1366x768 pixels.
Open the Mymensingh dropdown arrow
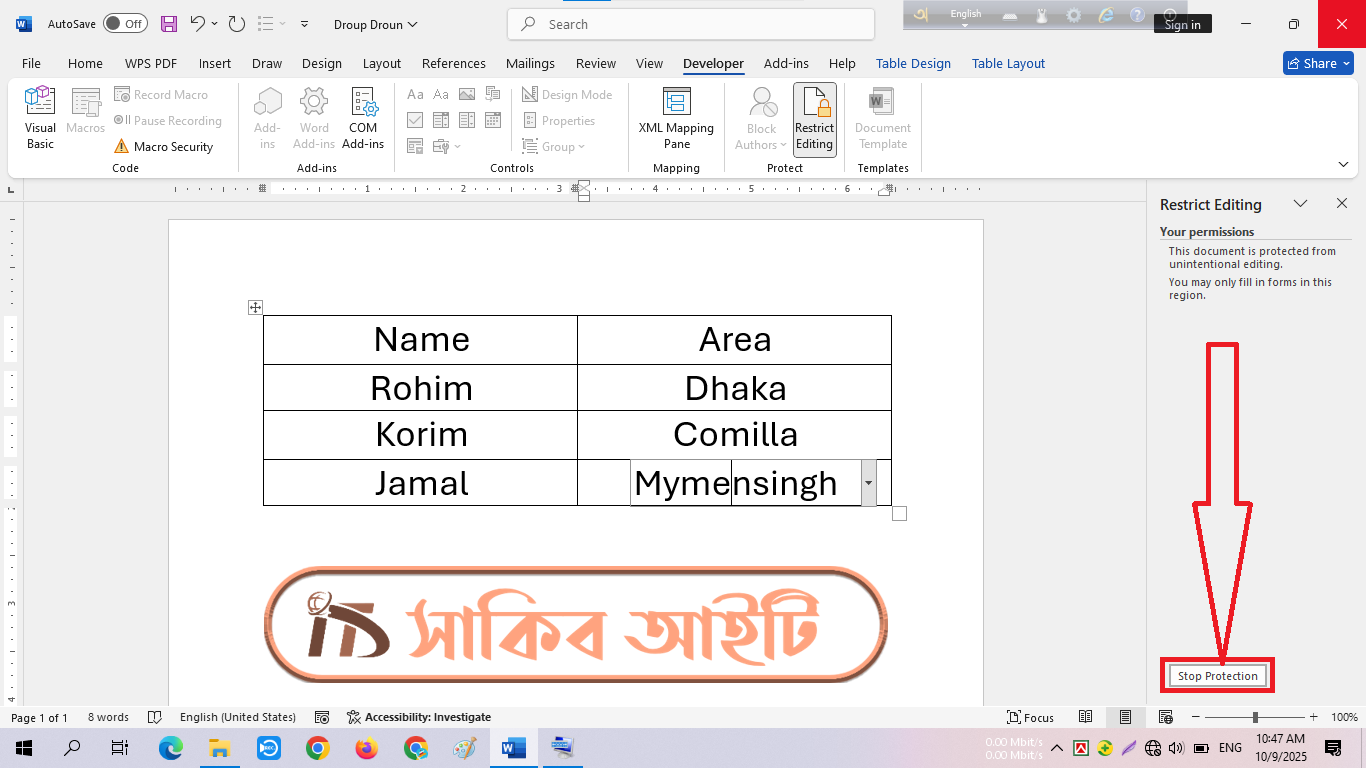pyautogui.click(x=868, y=483)
